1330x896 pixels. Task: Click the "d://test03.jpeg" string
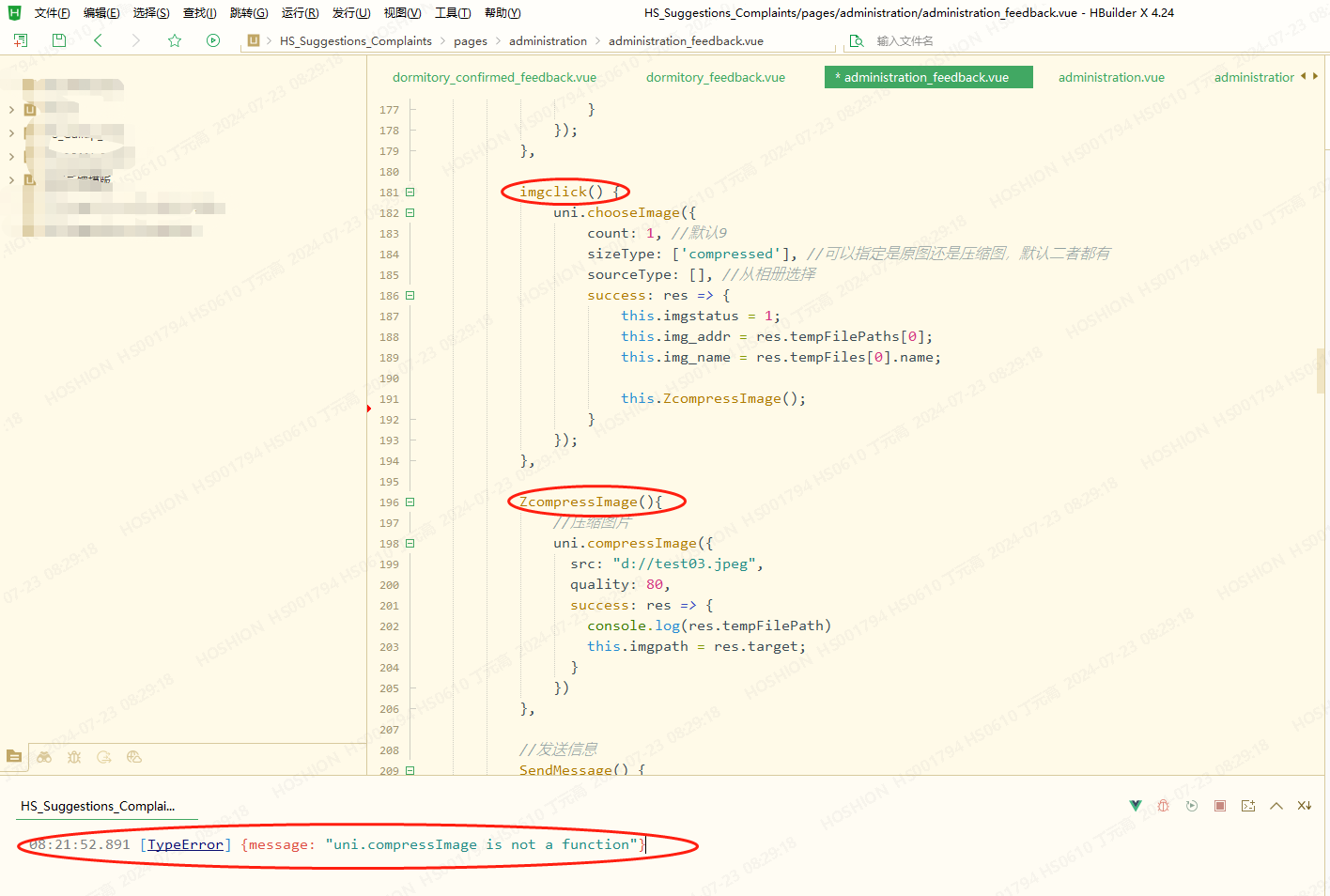685,564
